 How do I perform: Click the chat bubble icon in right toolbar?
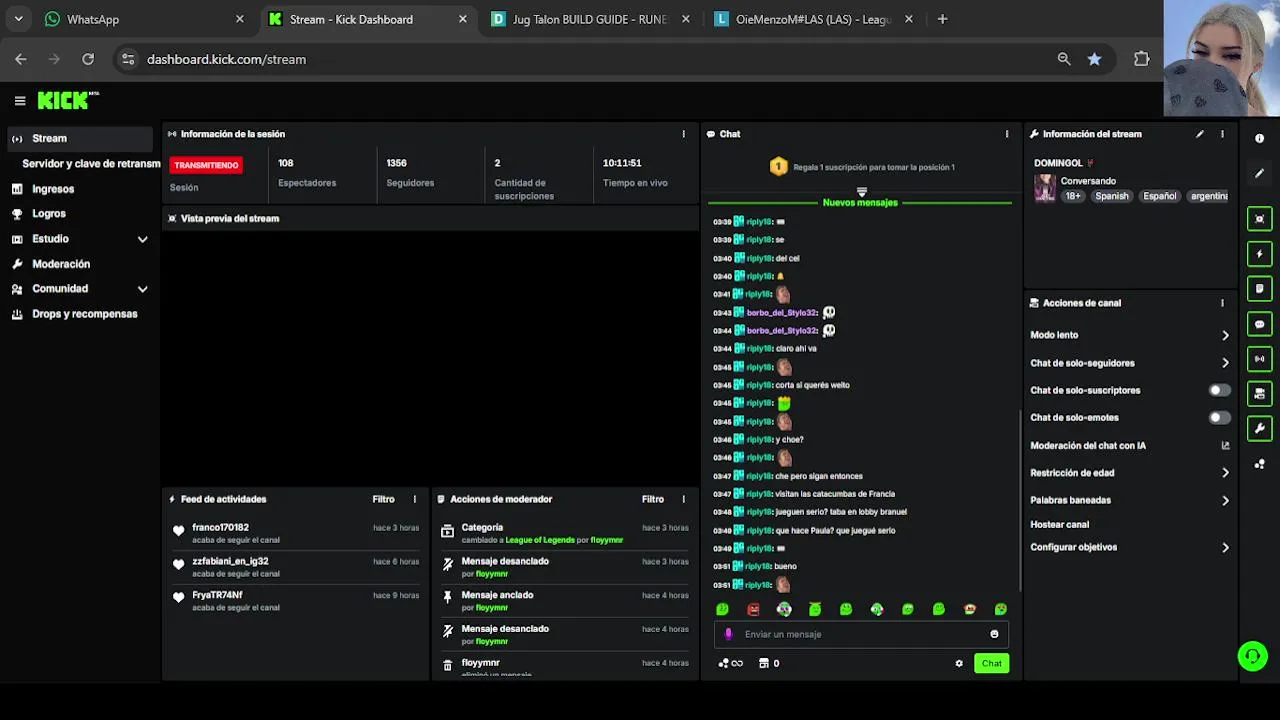tap(1260, 324)
